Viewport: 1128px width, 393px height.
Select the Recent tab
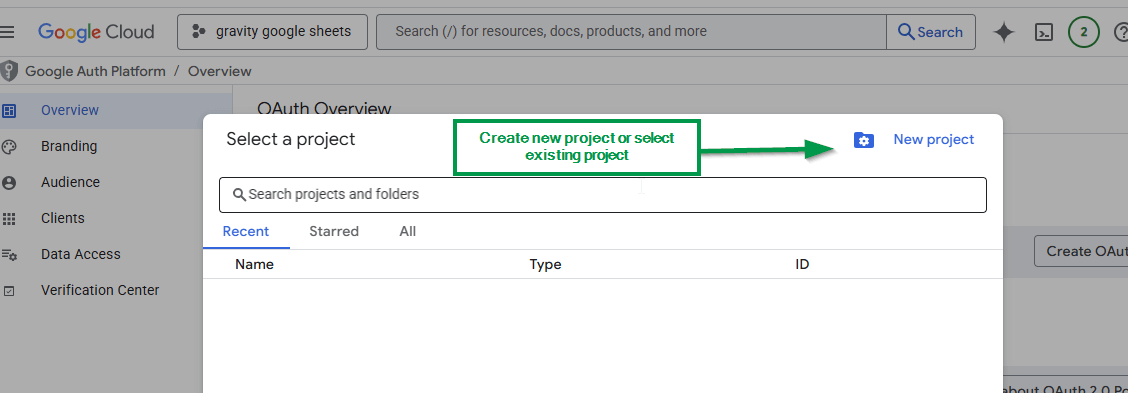(246, 232)
